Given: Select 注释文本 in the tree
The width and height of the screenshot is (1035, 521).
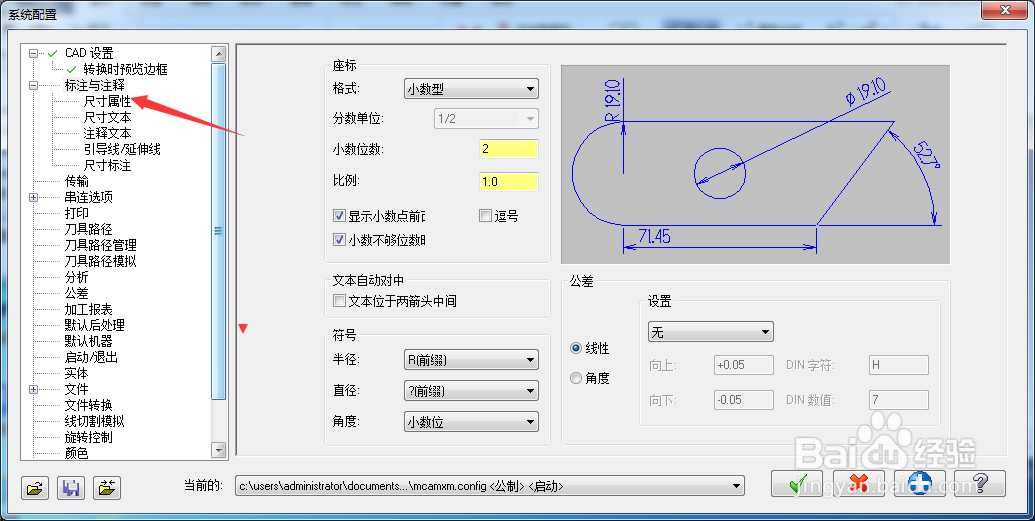Looking at the screenshot, I should (107, 133).
